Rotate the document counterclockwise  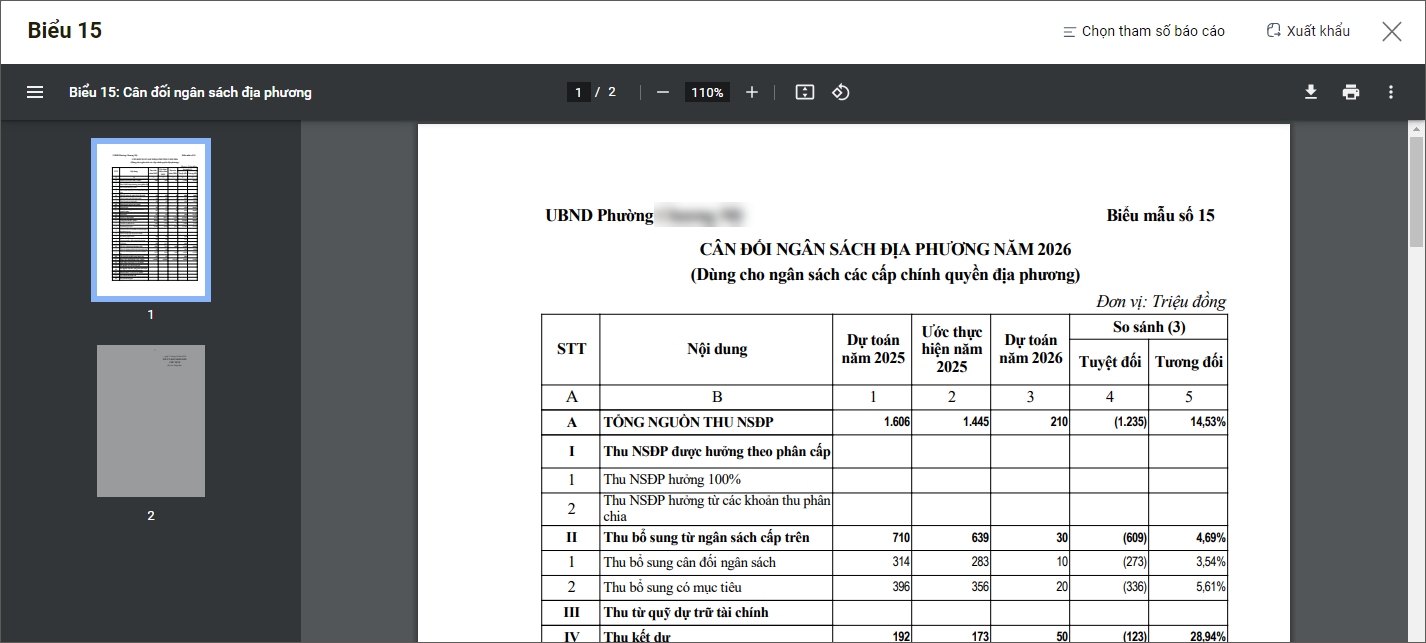pyautogui.click(x=841, y=92)
